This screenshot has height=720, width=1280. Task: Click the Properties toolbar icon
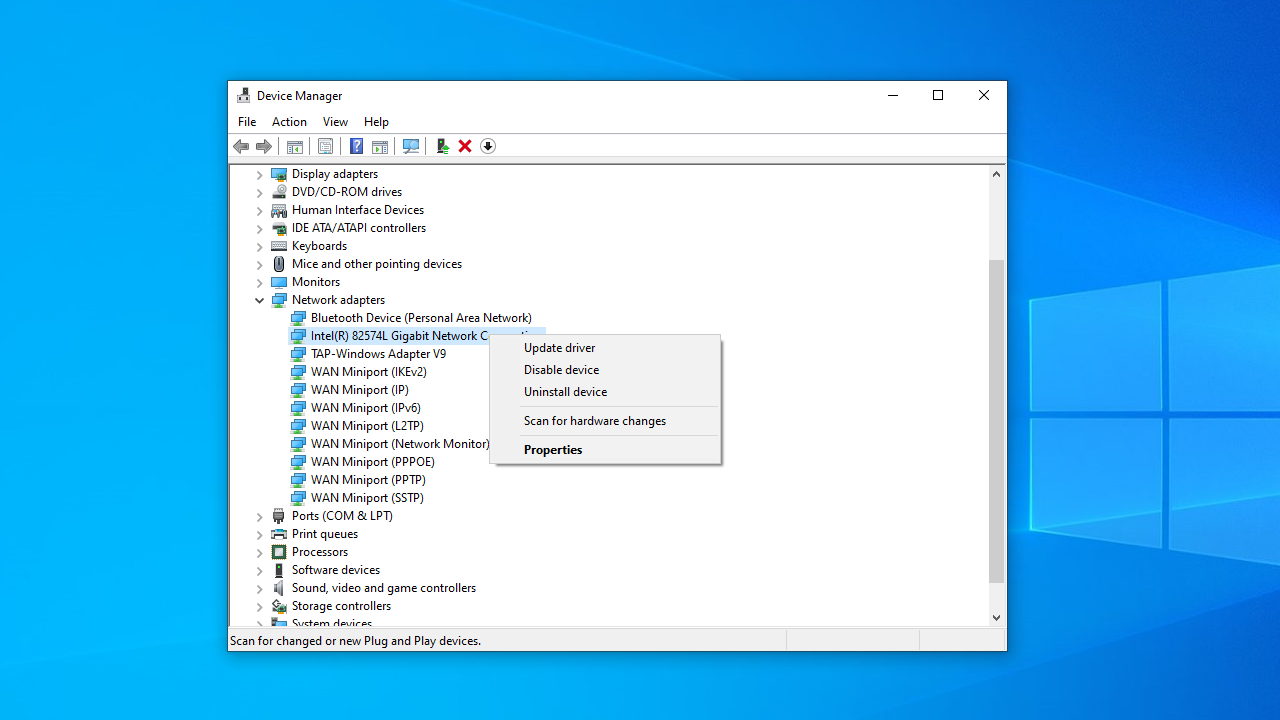coord(325,146)
